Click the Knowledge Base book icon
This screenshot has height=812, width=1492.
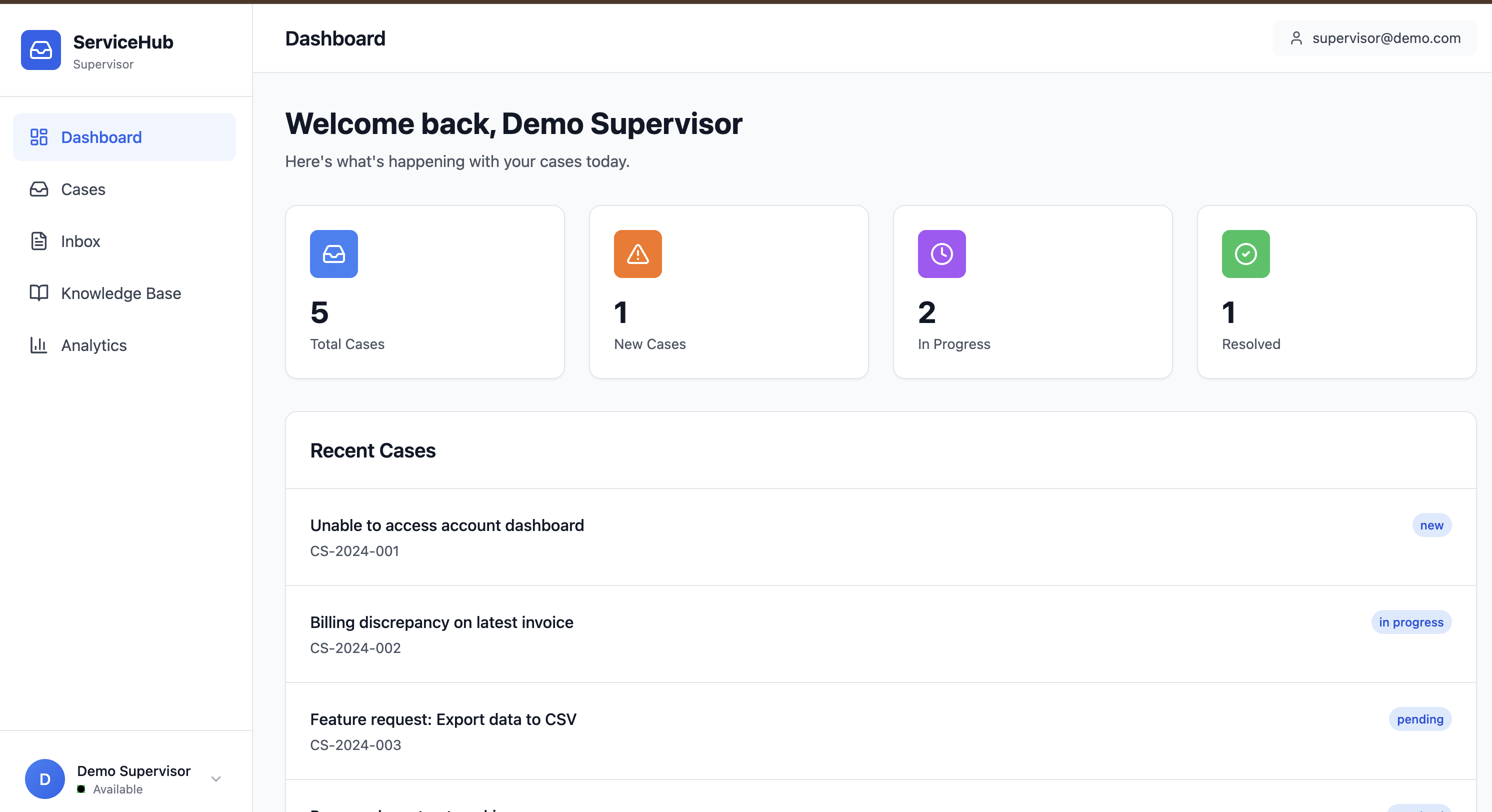coord(39,293)
